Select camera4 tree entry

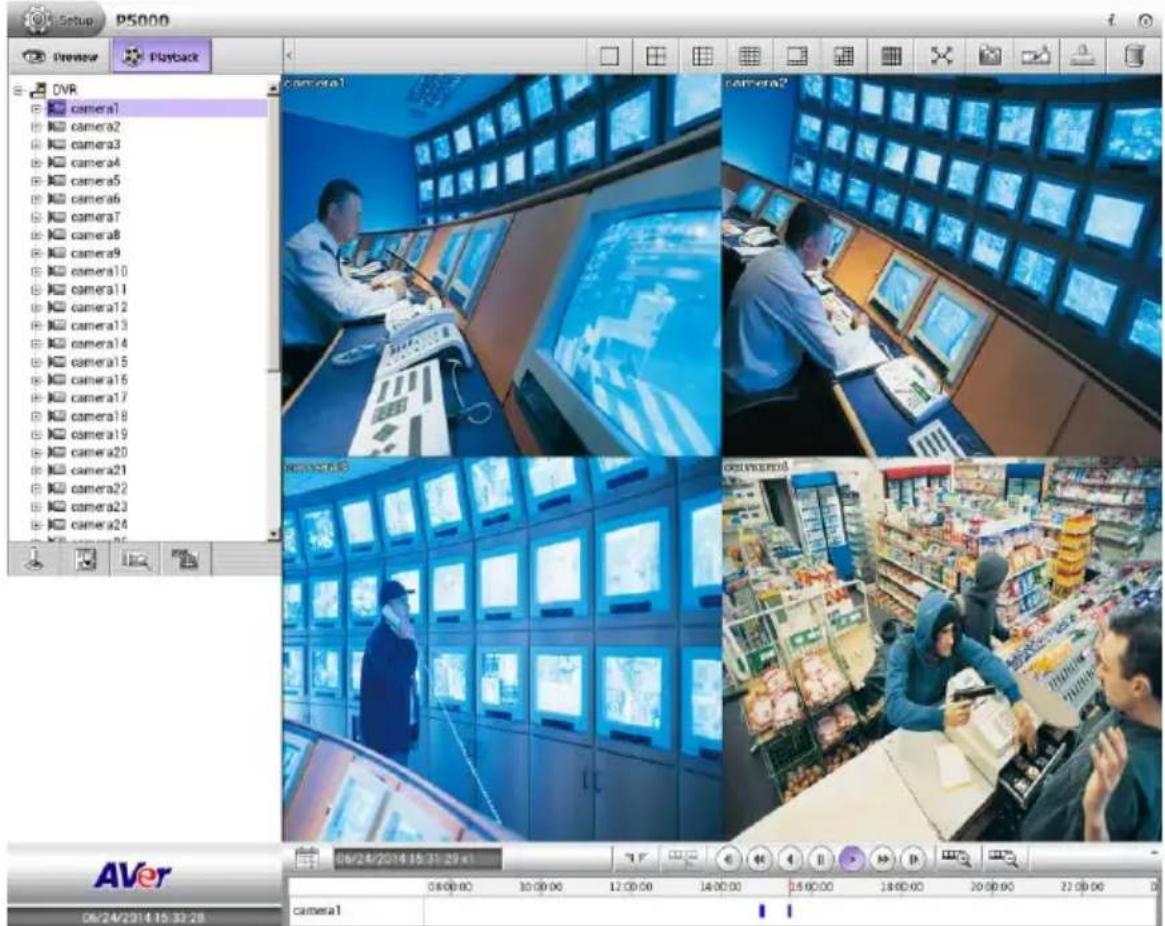(95, 163)
